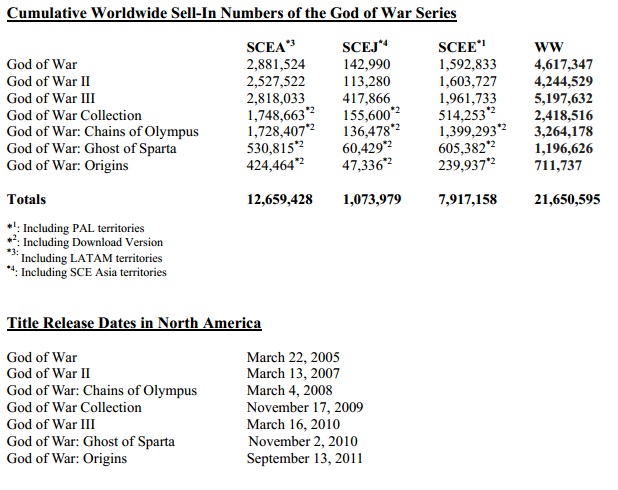Click the footnote "Including SCE Asia territories"
618x490 pixels.
click(x=95, y=272)
